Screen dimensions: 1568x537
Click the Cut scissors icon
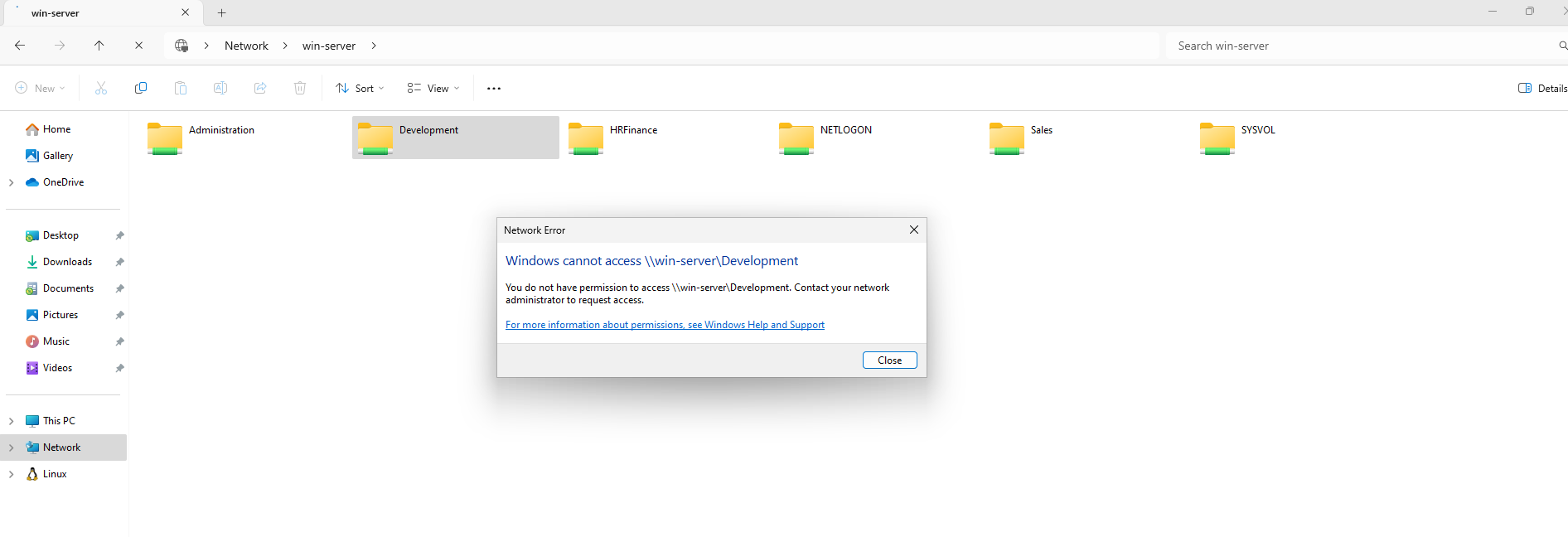point(101,88)
